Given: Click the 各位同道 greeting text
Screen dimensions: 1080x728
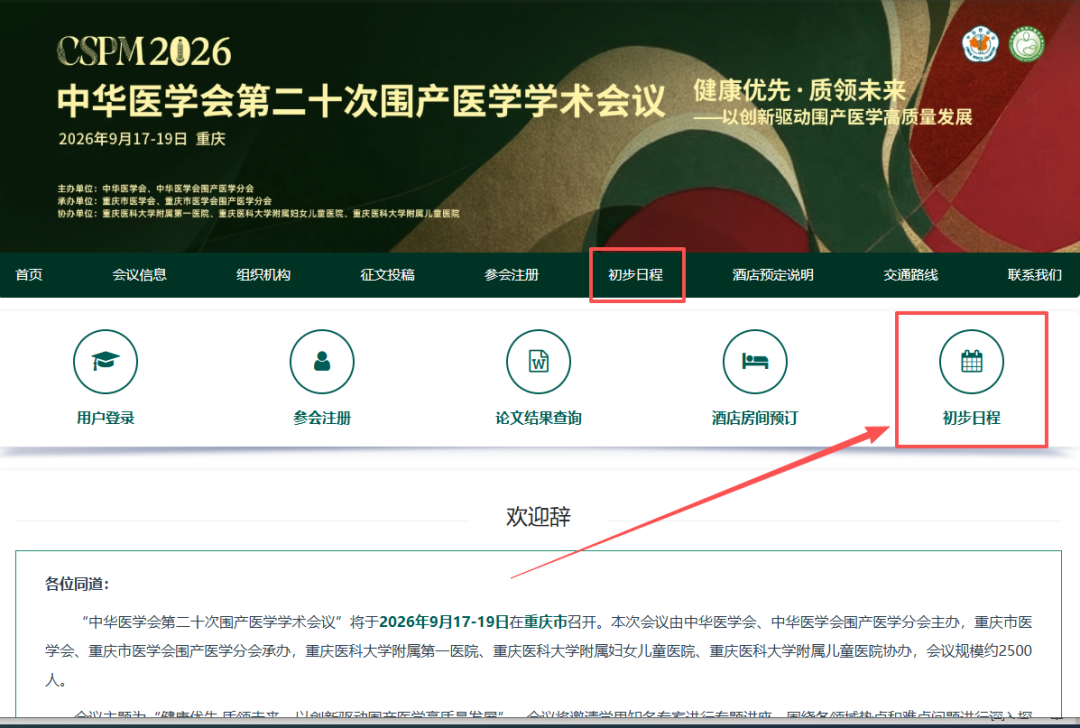Looking at the screenshot, I should click(x=76, y=584).
